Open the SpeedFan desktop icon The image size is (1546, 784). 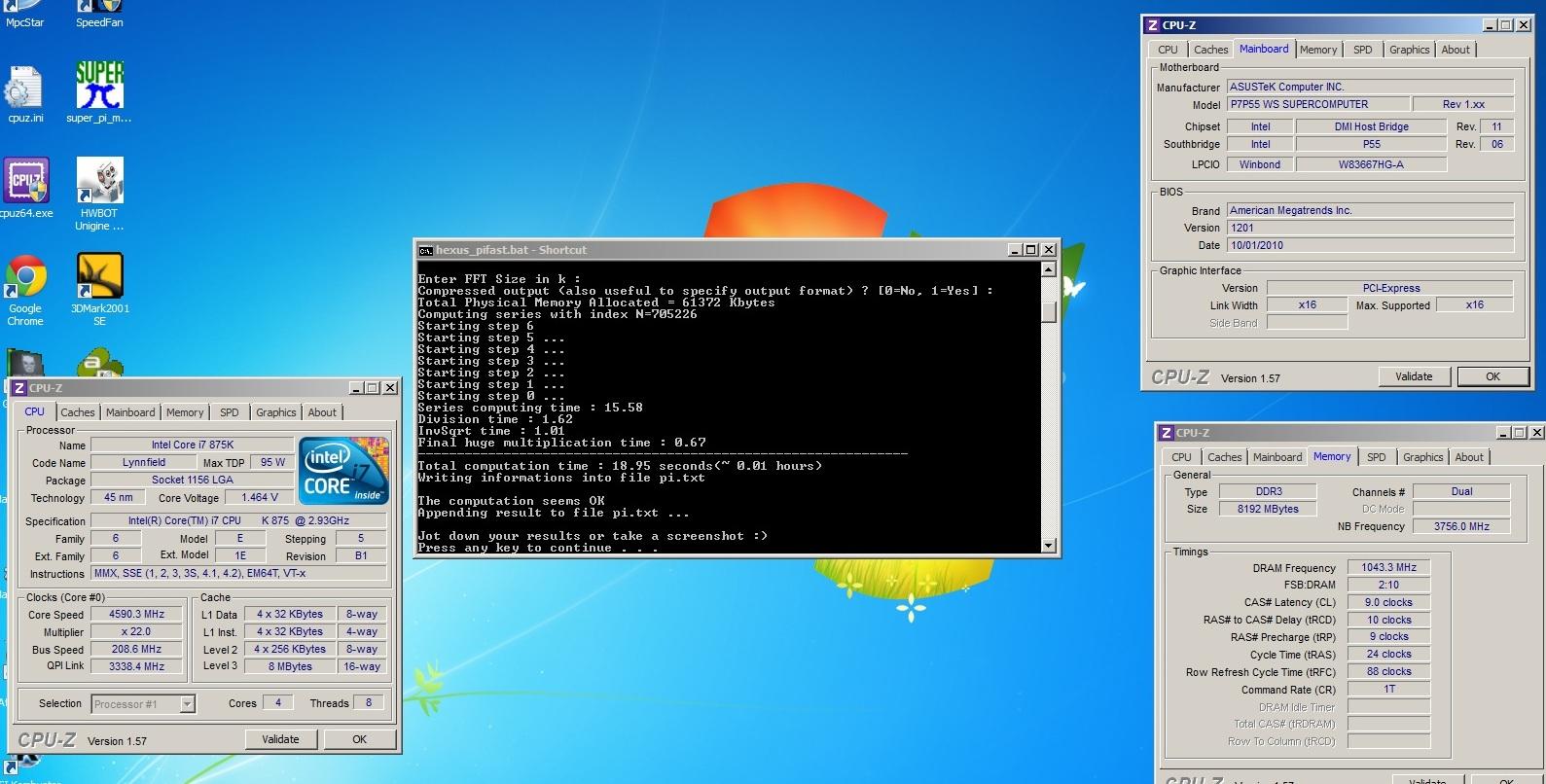(x=99, y=15)
